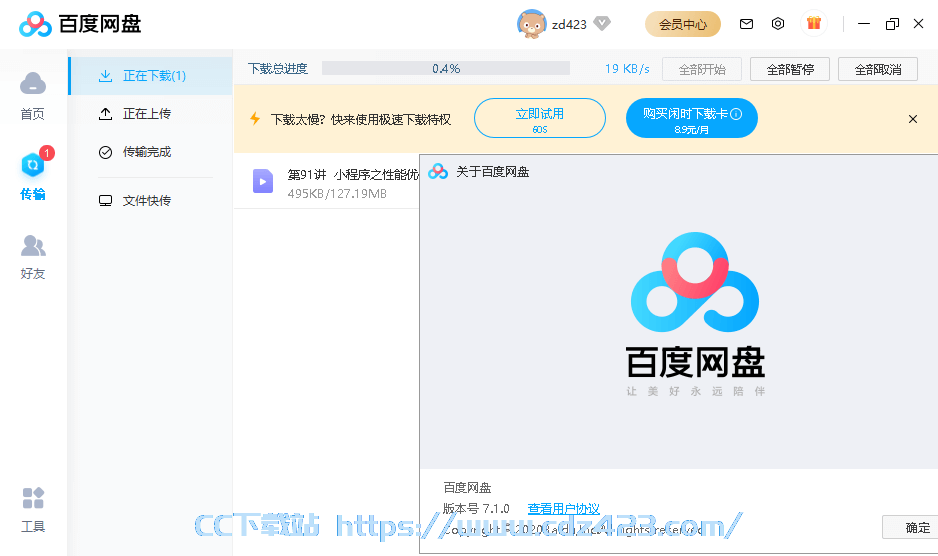Click the zd423 username
This screenshot has height=556, width=938.
[569, 25]
